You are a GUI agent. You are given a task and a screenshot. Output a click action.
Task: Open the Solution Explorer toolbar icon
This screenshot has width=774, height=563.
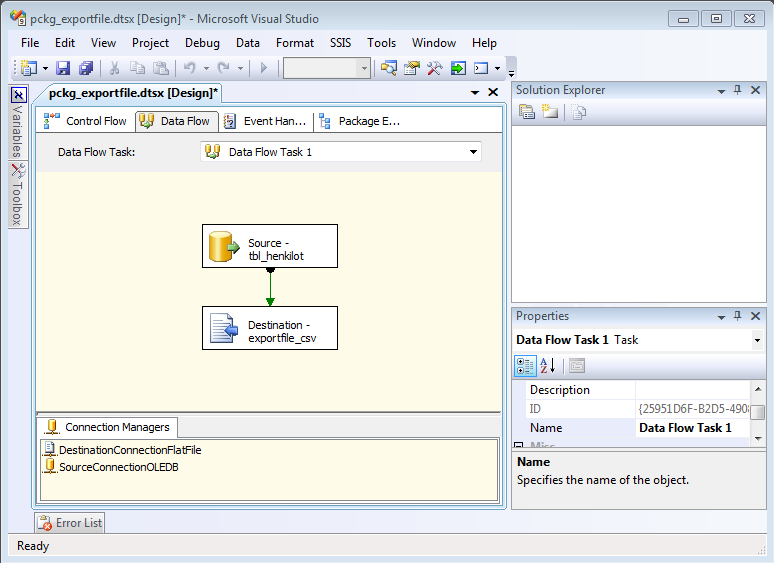pos(388,68)
